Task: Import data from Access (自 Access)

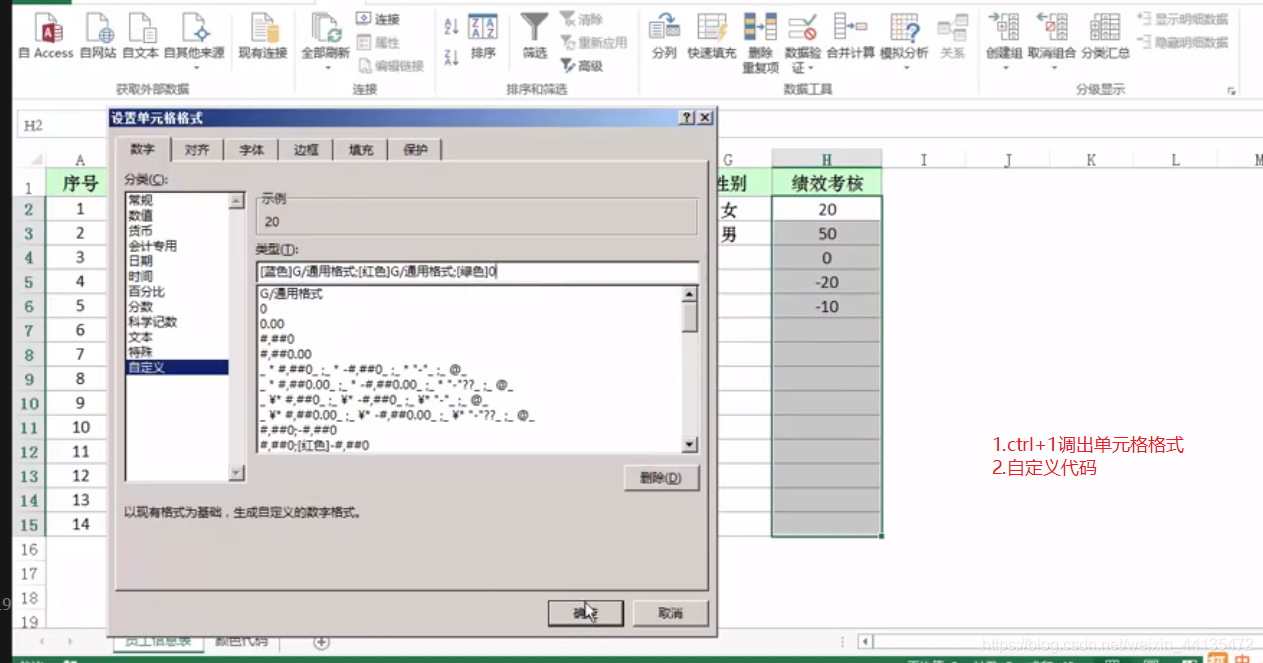Action: click(46, 36)
